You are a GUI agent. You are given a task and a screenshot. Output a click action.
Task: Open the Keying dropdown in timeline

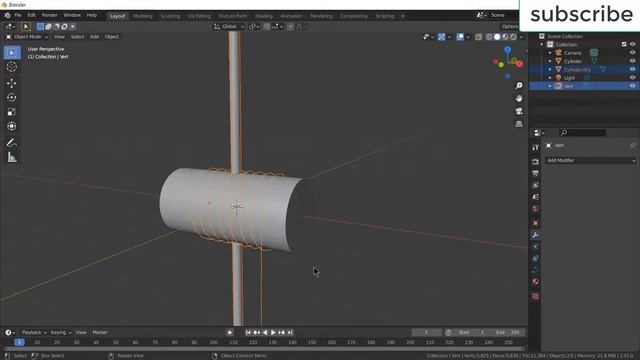(61, 333)
